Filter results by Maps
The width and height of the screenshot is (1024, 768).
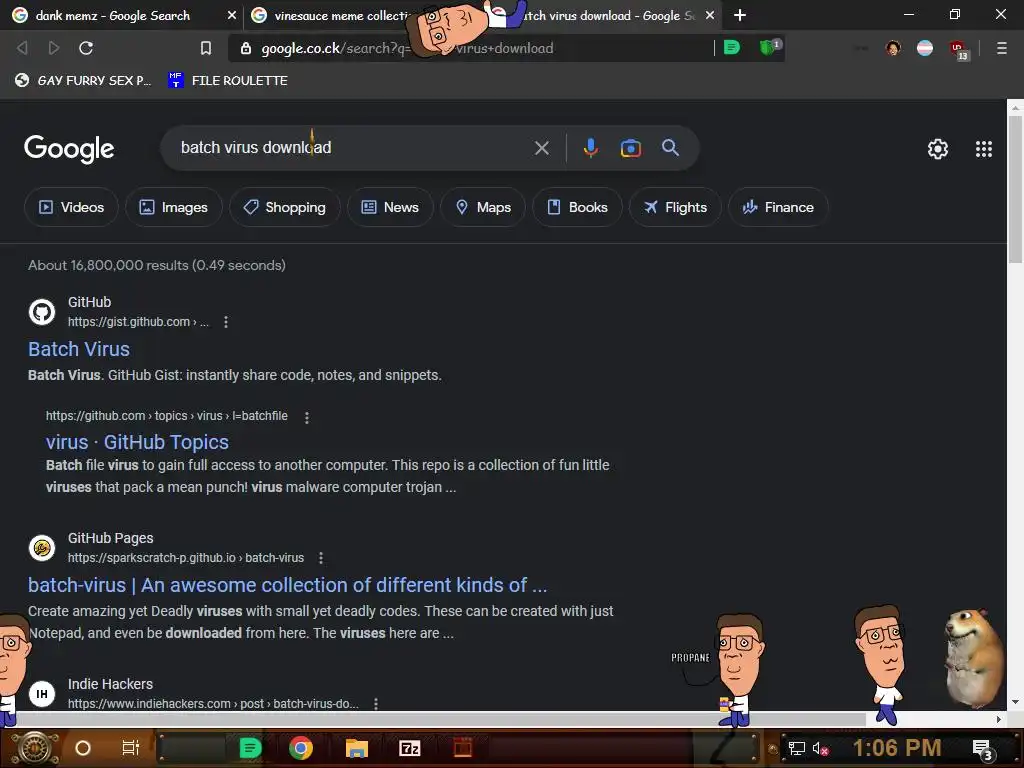pyautogui.click(x=483, y=207)
